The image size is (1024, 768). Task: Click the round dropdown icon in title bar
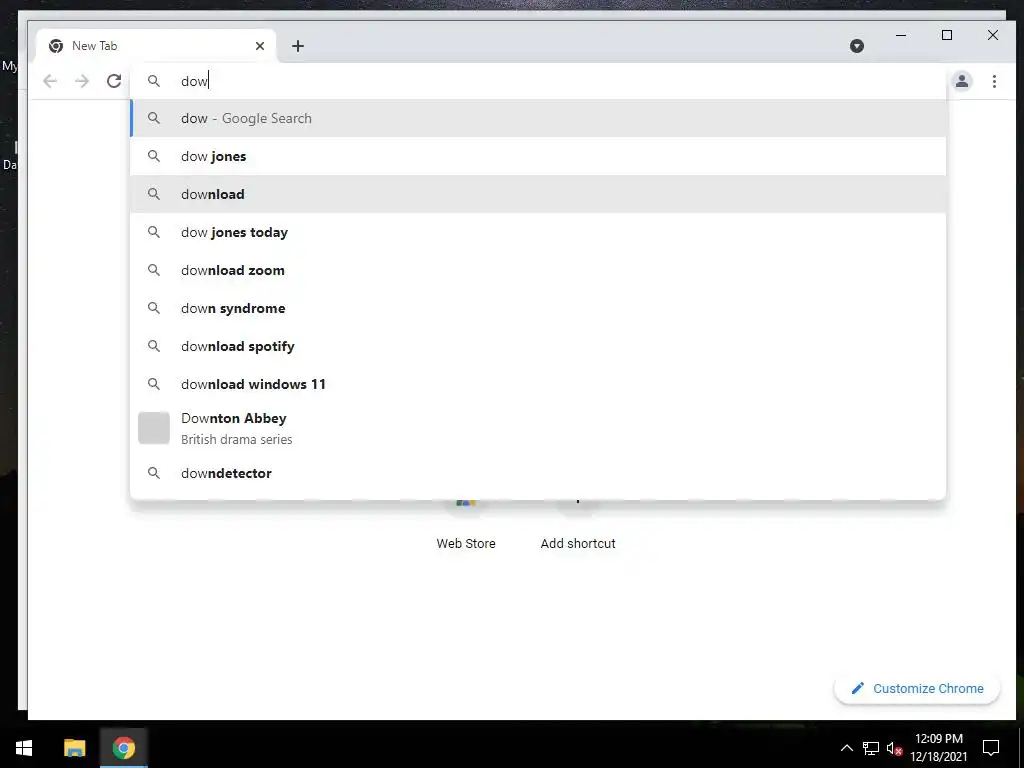[857, 46]
